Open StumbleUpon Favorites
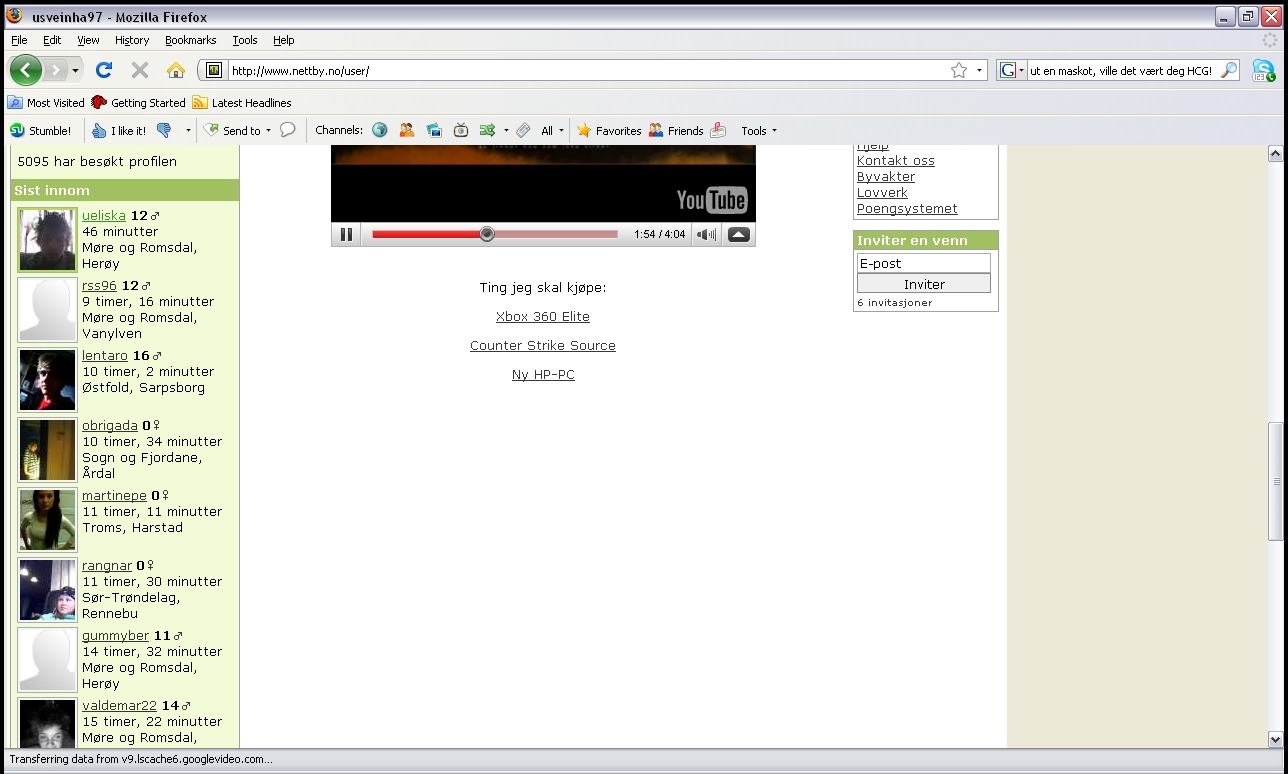Viewport: 1288px width, 774px height. click(609, 130)
